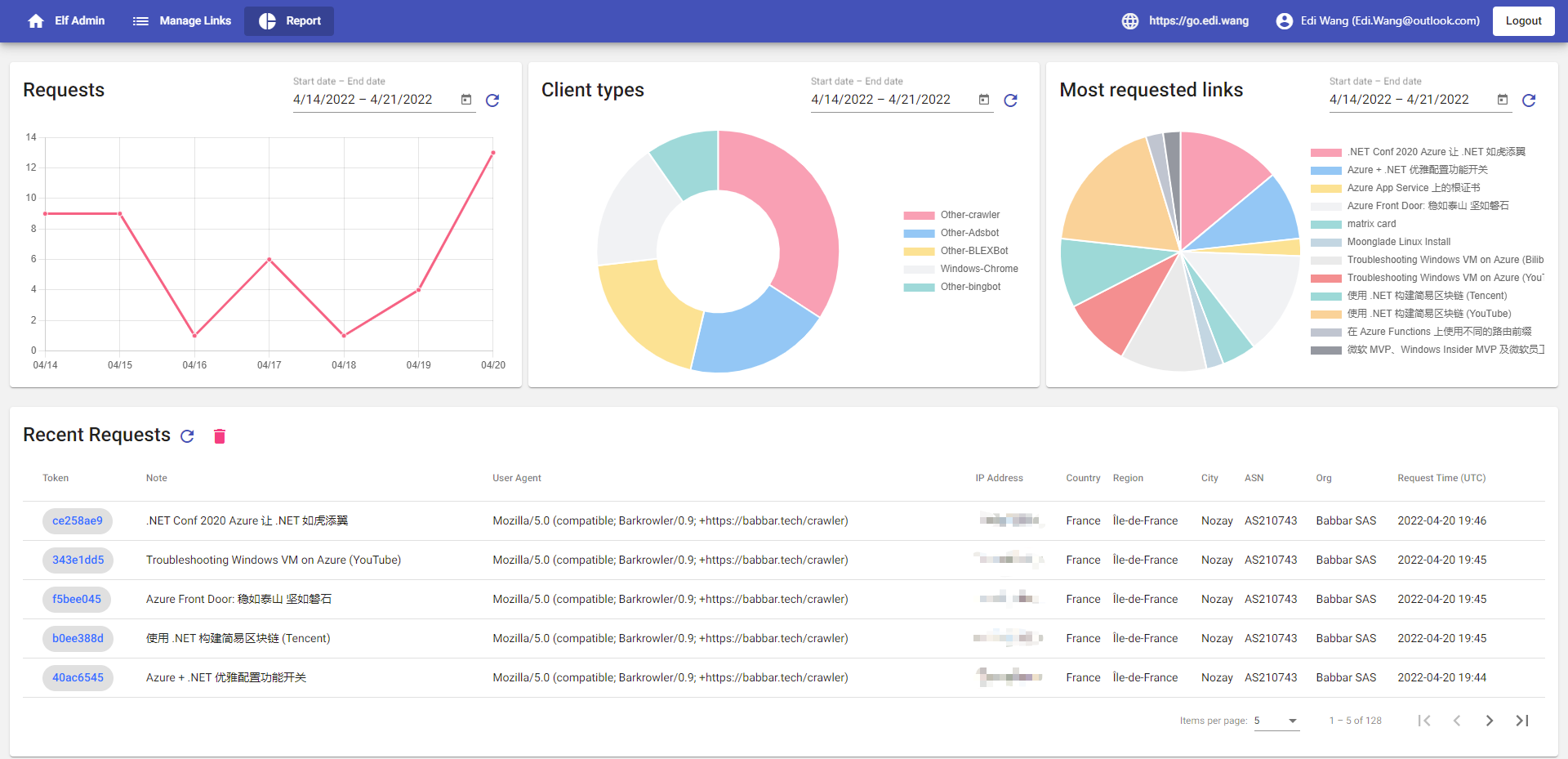Open token f5bee045
This screenshot has width=1568, height=759.
[x=77, y=600]
